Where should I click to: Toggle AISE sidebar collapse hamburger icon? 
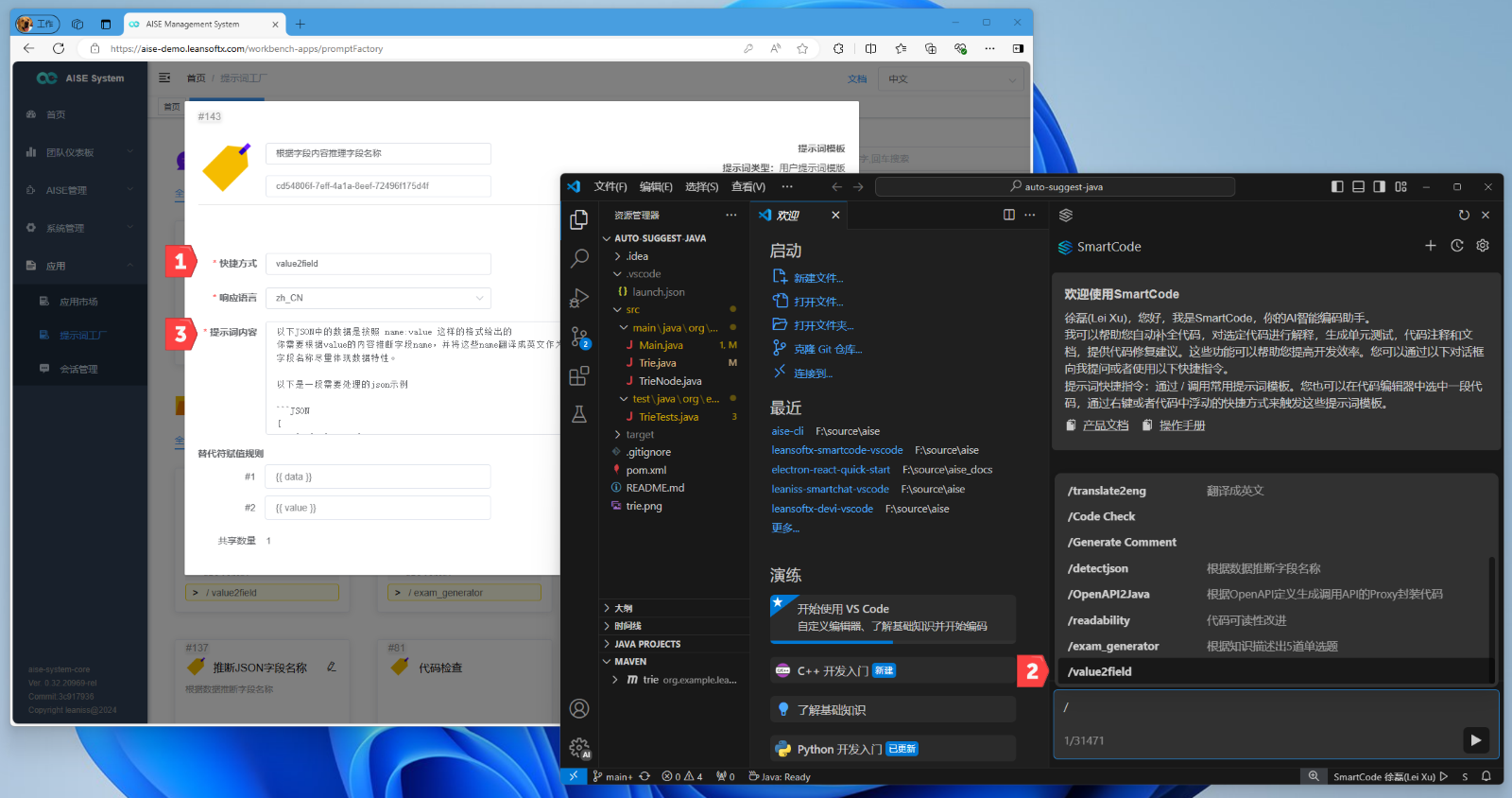coord(164,78)
